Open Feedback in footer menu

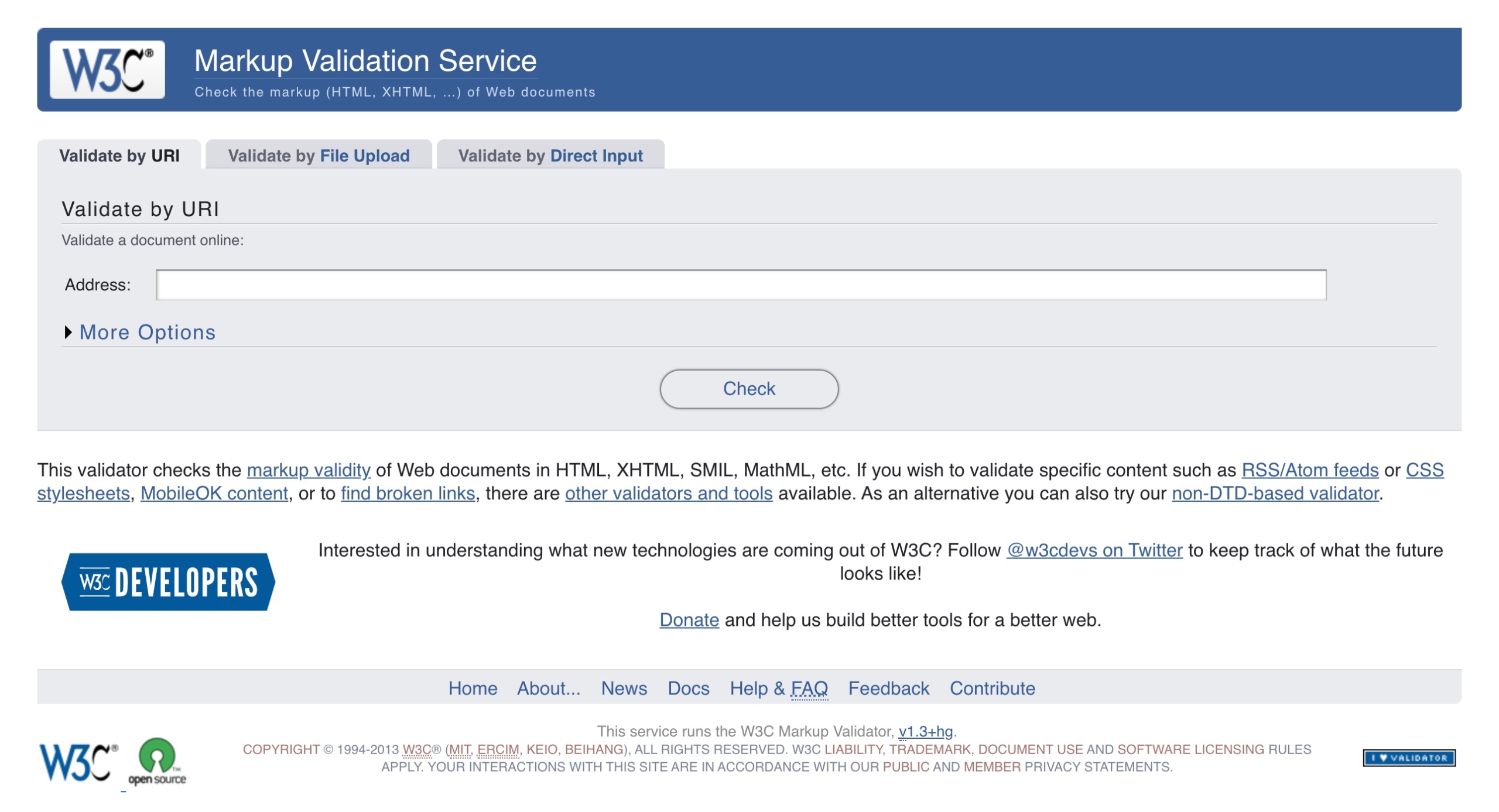tap(889, 688)
